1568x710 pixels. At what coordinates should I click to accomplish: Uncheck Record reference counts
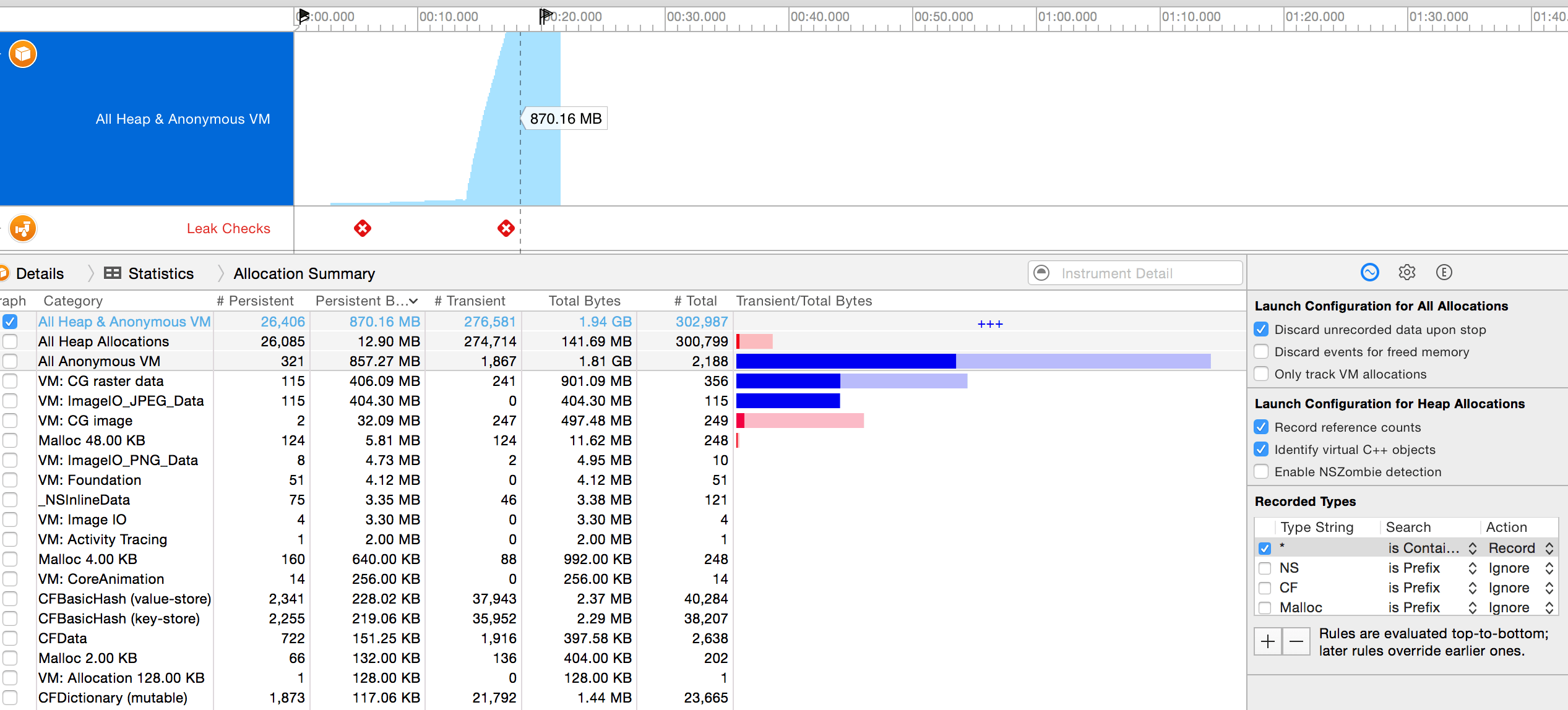[1261, 427]
